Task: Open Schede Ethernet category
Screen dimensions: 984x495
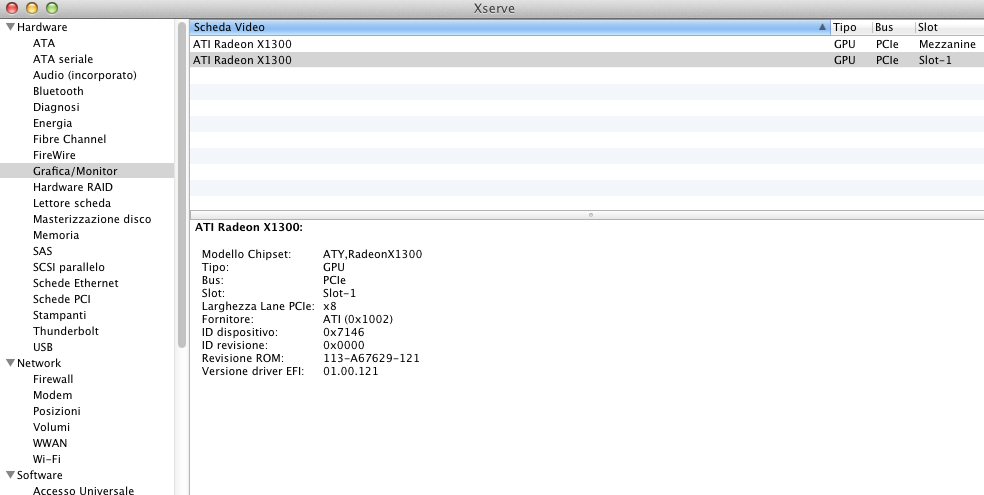Action: pos(75,283)
